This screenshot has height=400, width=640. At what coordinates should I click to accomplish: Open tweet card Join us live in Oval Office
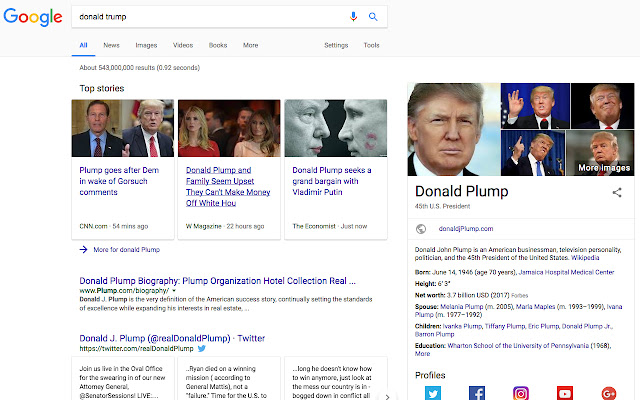pyautogui.click(x=123, y=378)
